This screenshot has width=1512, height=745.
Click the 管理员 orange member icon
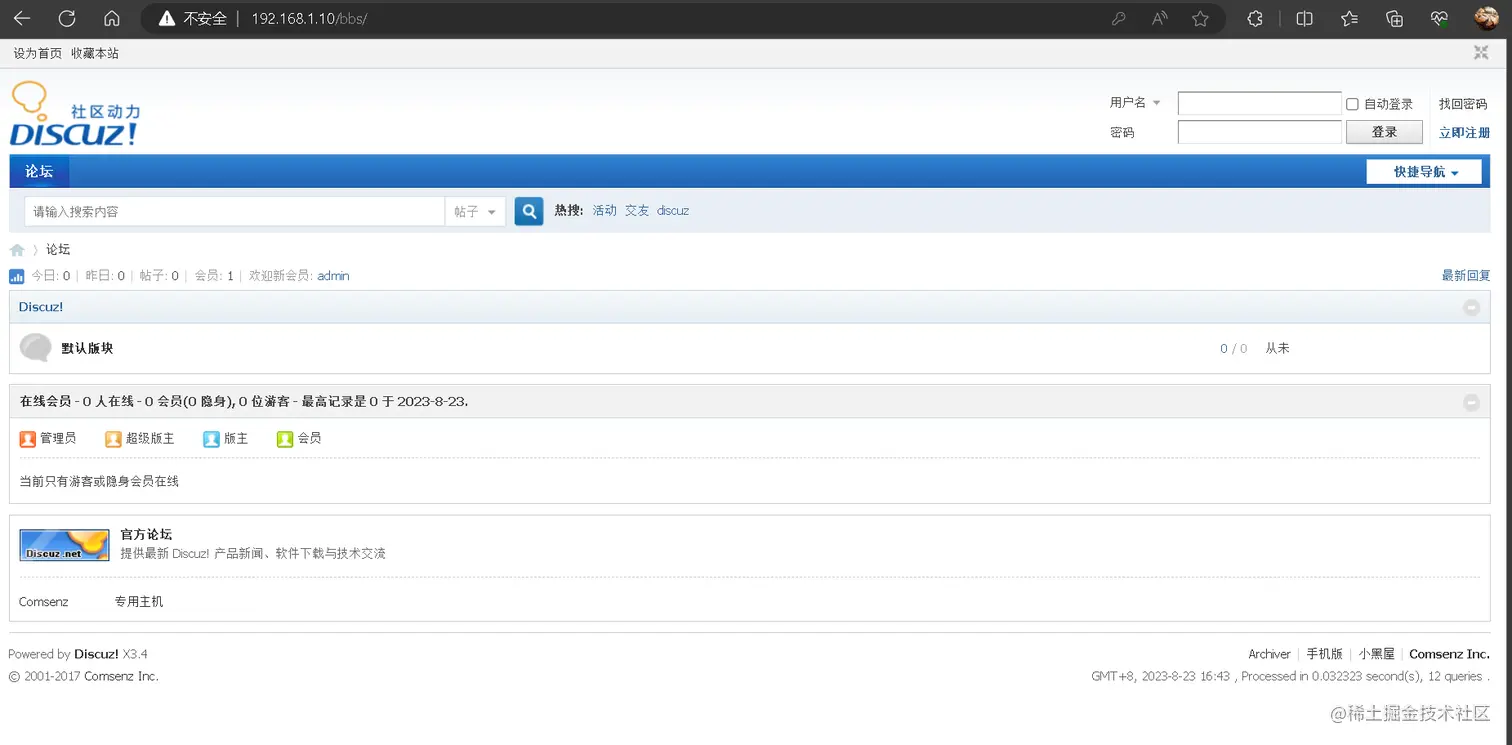[28, 439]
